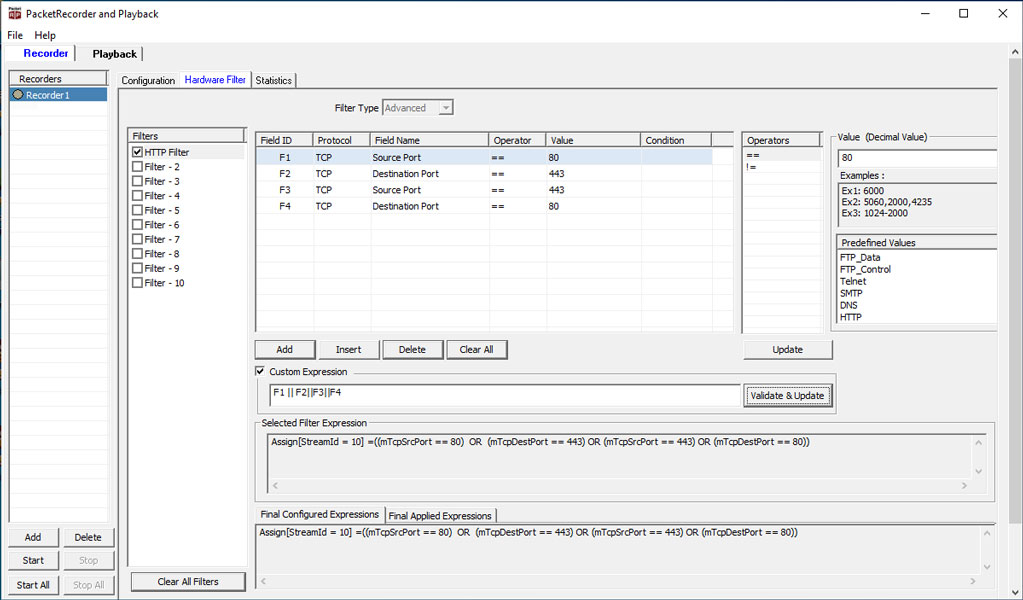
Task: Select the Hardware Filter tab
Action: click(215, 80)
